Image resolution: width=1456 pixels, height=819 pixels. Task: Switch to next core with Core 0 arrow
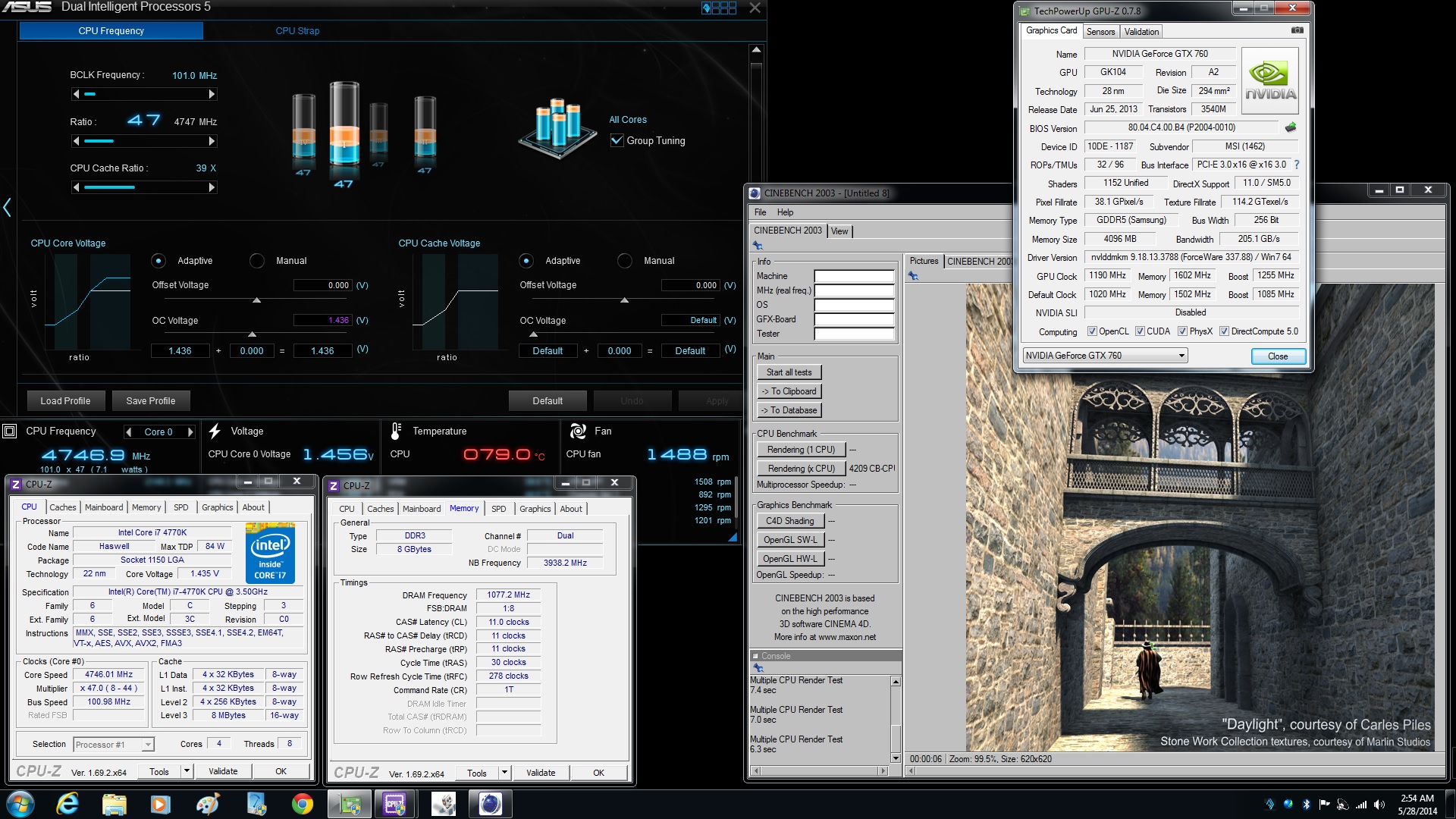pyautogui.click(x=190, y=432)
